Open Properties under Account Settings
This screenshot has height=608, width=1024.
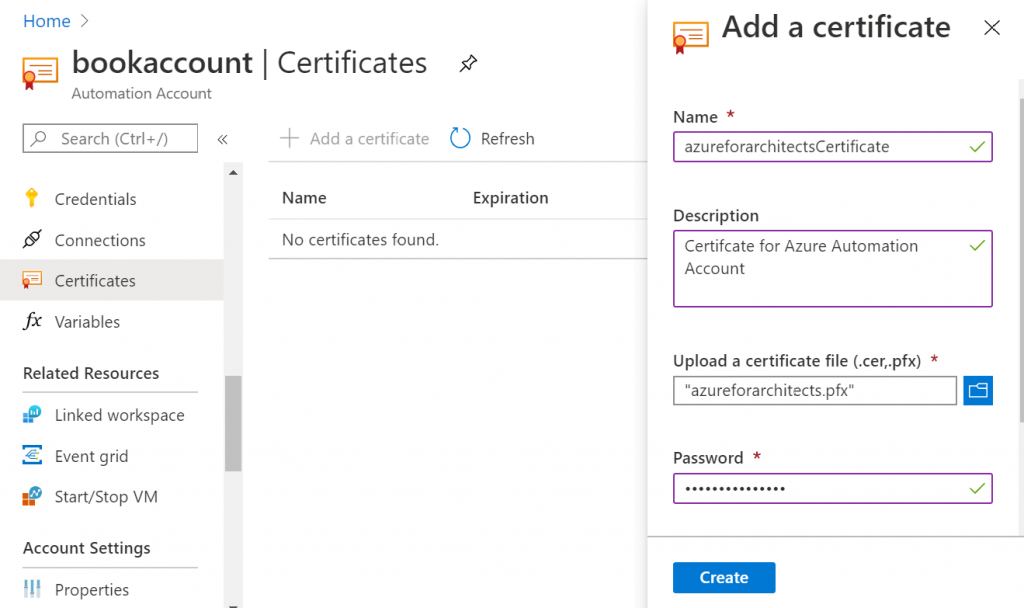click(x=92, y=589)
